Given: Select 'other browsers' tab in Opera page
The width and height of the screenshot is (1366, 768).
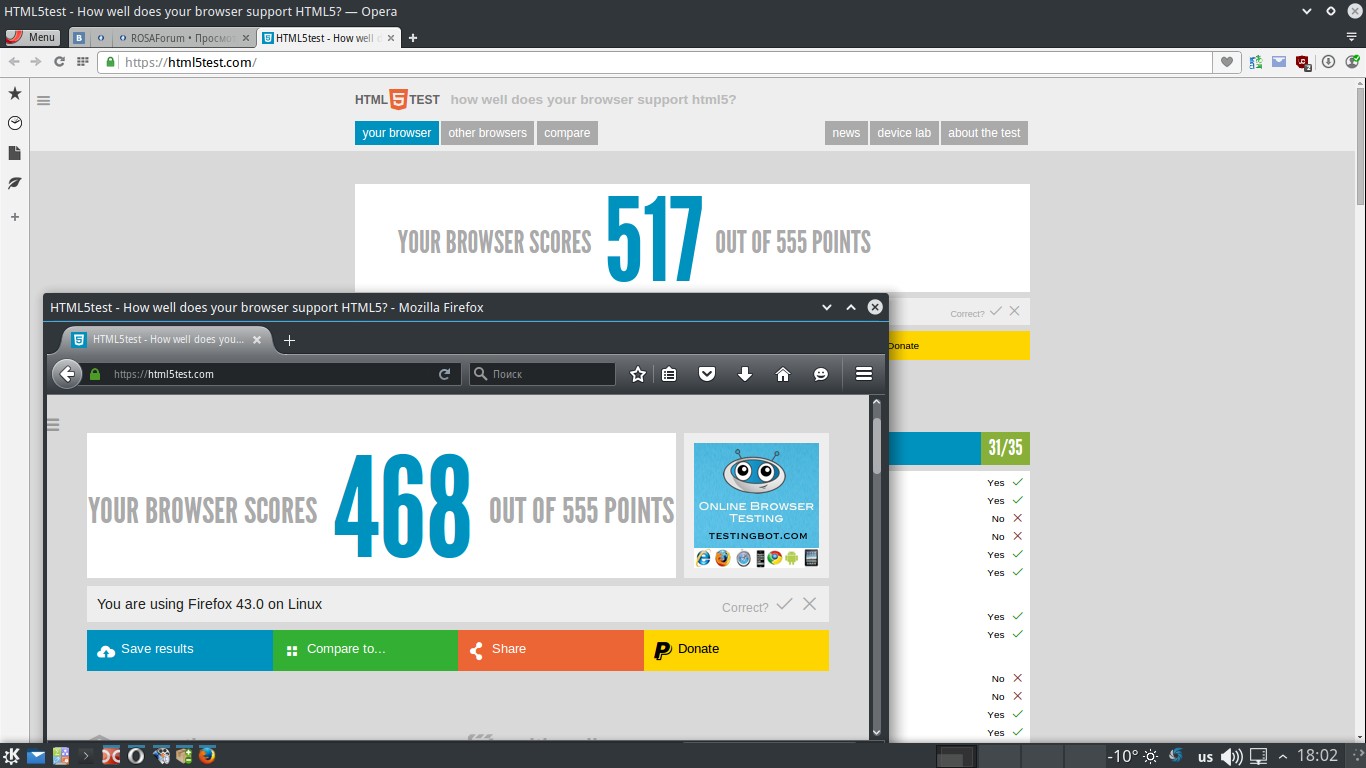Looking at the screenshot, I should click(x=487, y=133).
